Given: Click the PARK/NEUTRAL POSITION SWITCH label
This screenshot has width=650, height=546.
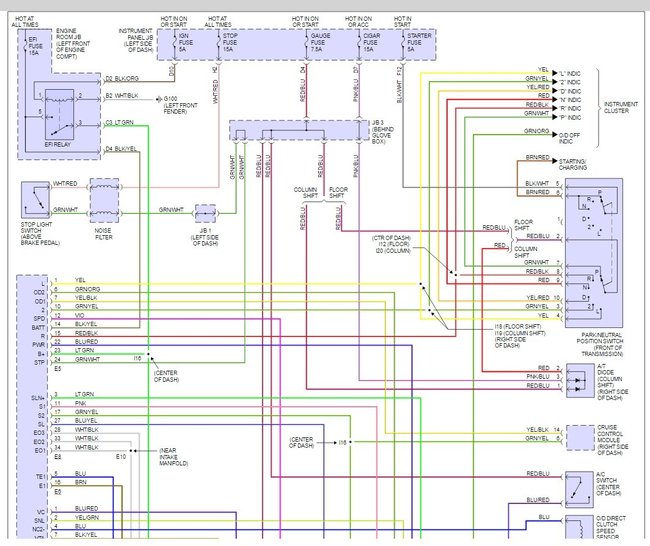Looking at the screenshot, I should 599,345.
